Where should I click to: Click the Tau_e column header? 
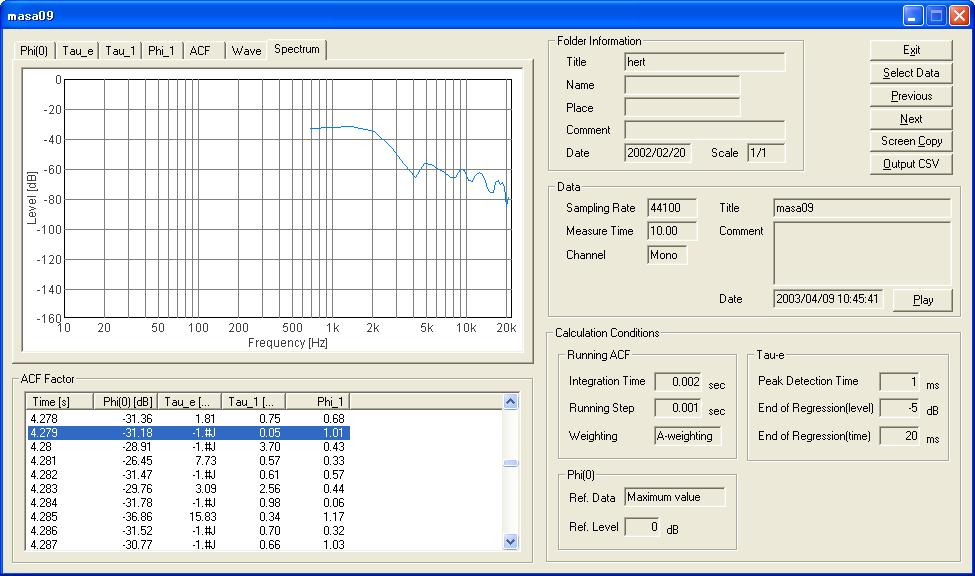[189, 402]
